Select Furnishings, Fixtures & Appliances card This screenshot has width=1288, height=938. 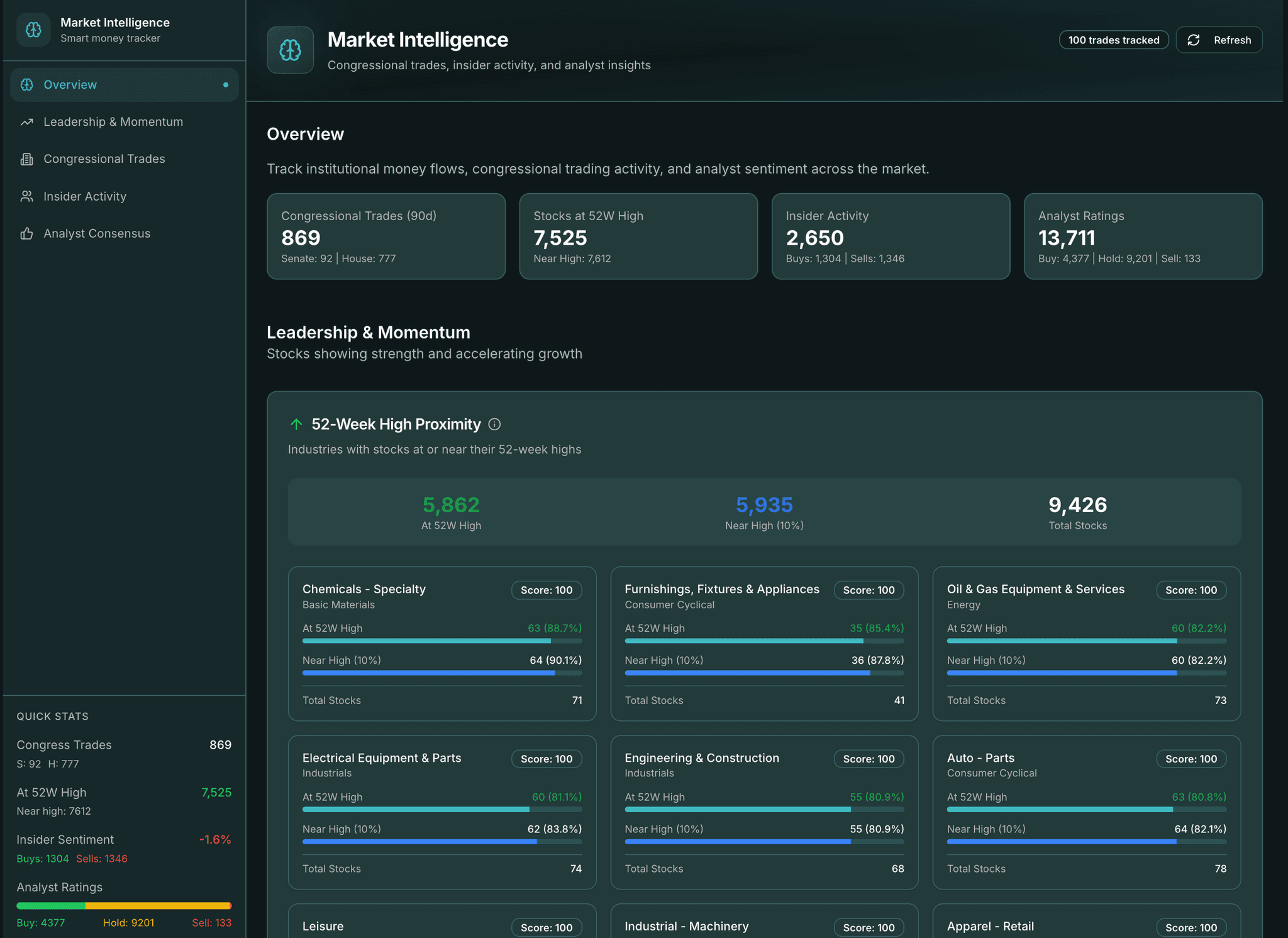pos(764,644)
